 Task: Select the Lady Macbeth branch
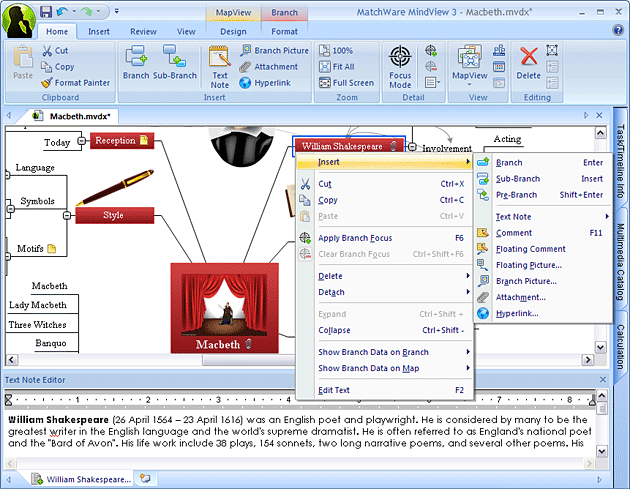[38, 305]
